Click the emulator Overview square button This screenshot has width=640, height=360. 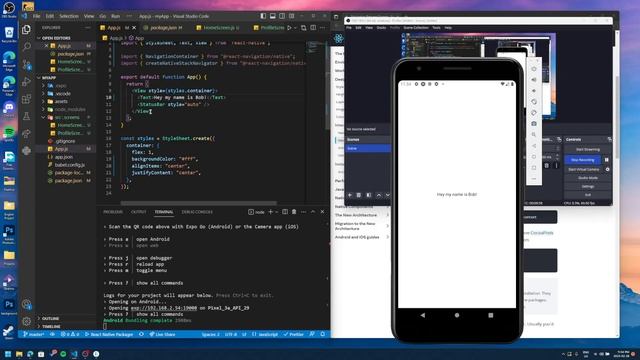click(x=491, y=315)
